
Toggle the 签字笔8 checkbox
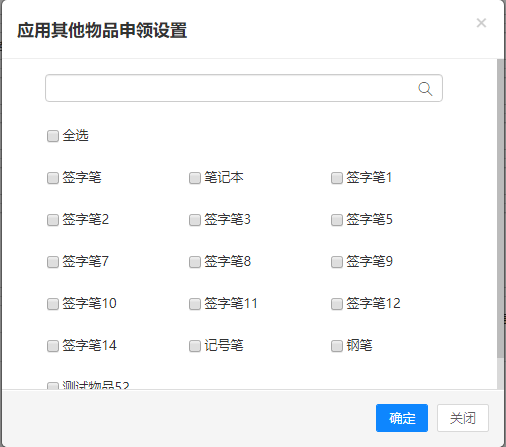[195, 262]
